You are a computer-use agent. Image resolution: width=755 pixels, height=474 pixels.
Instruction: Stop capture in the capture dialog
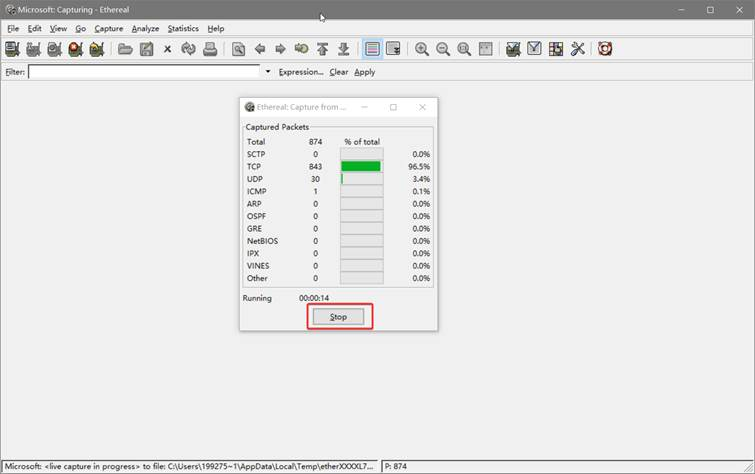click(338, 316)
